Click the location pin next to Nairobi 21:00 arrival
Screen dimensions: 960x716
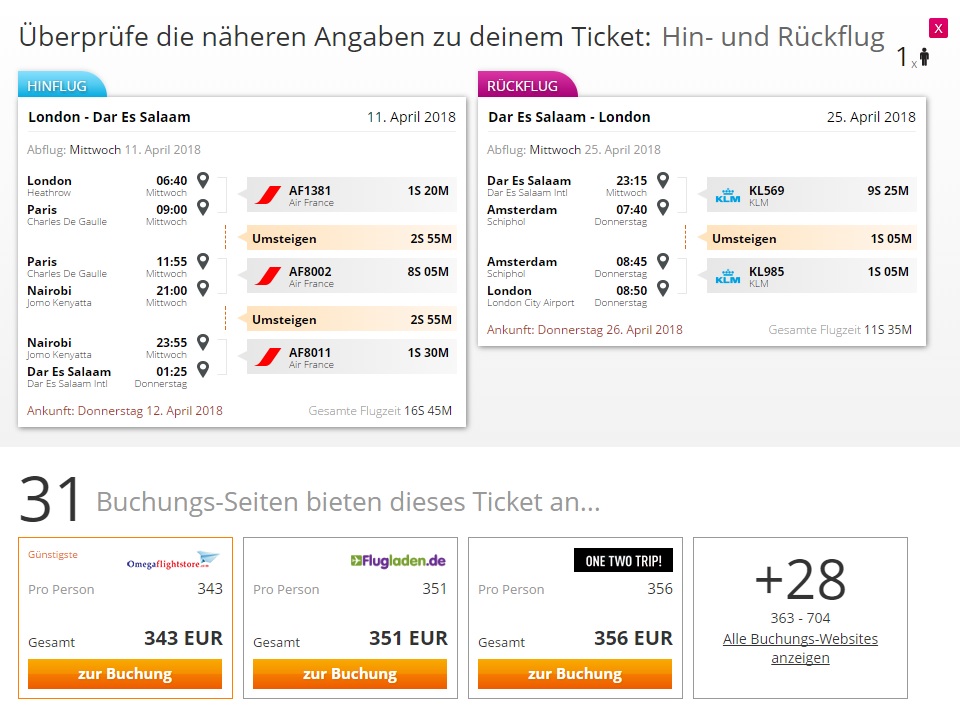[x=203, y=288]
